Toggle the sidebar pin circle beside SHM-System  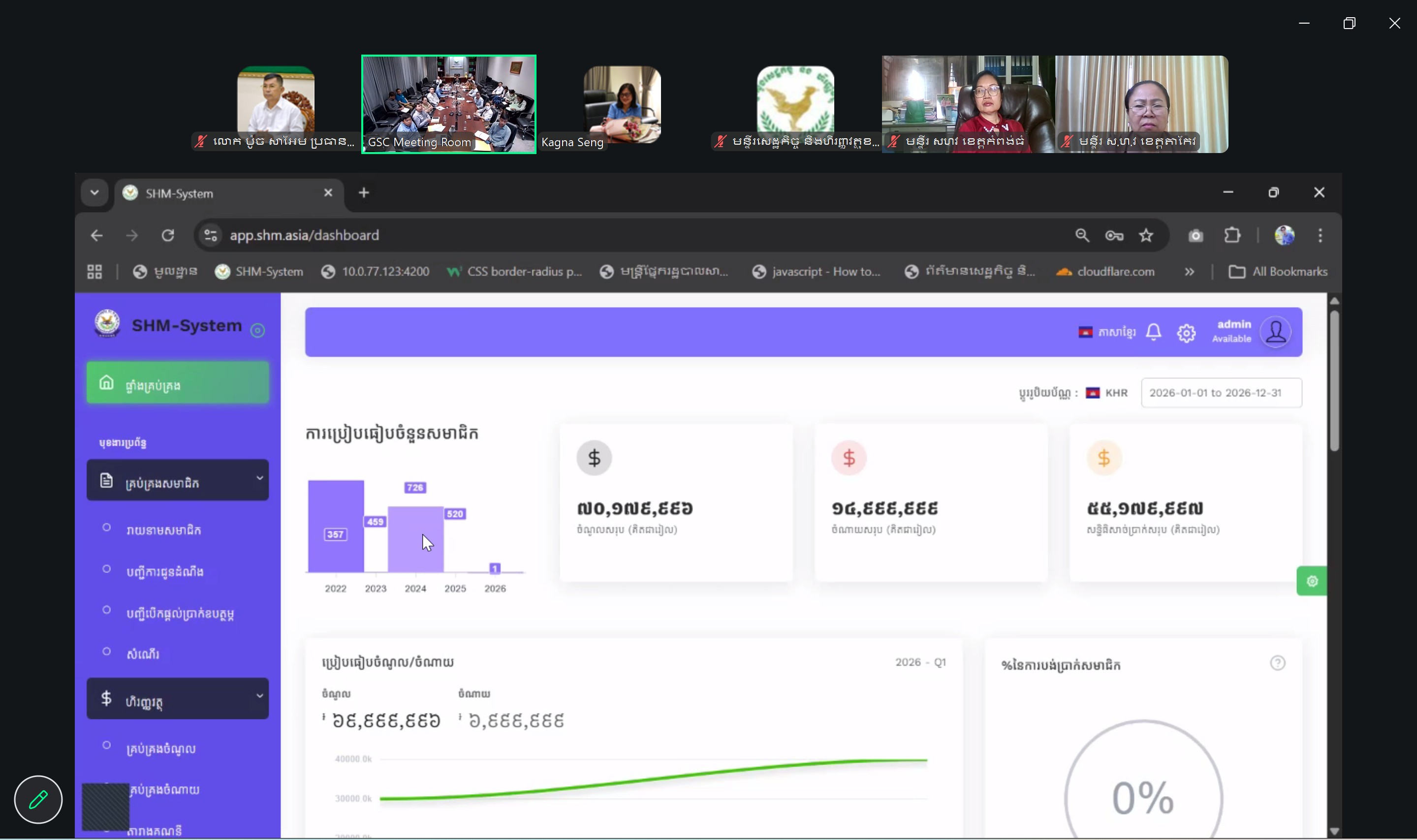257,331
